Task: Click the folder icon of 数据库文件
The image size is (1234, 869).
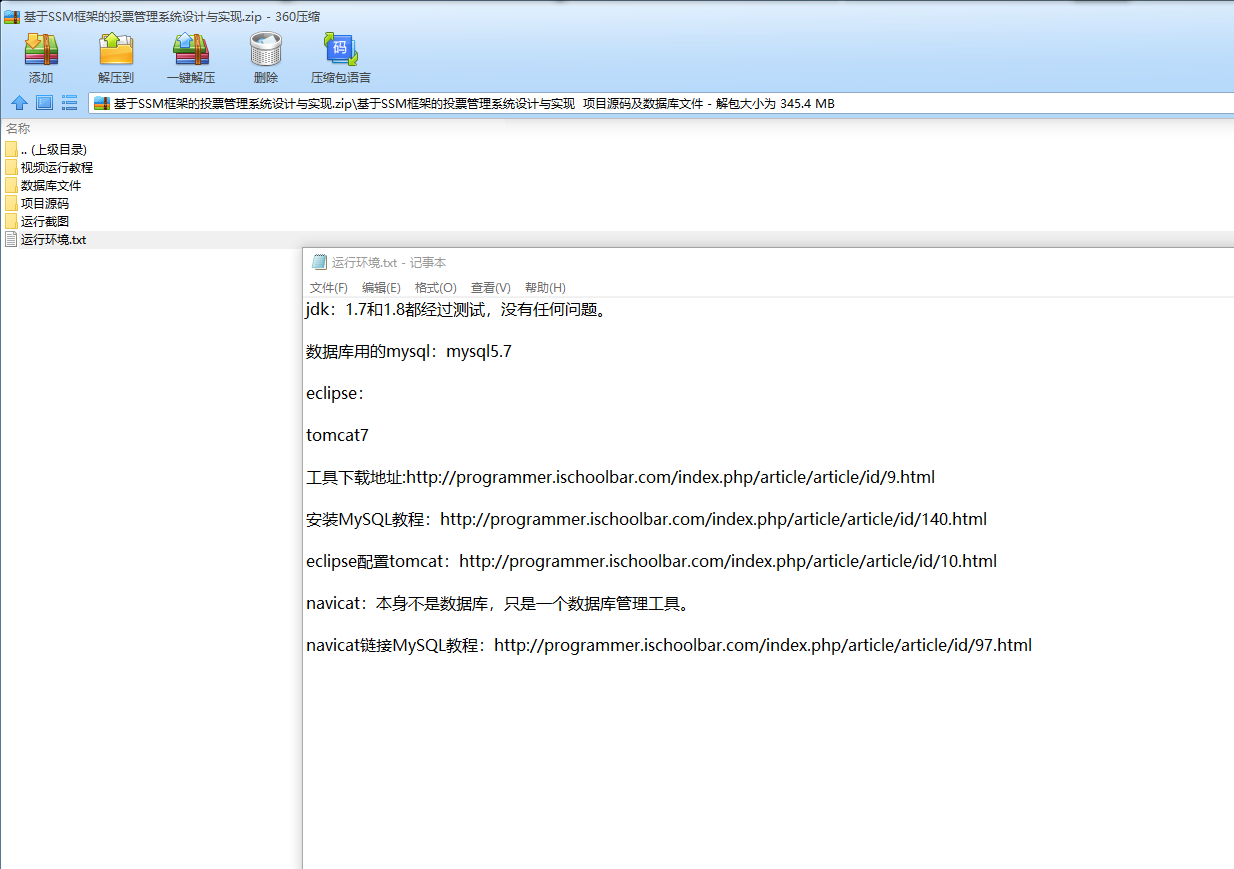Action: 11,185
